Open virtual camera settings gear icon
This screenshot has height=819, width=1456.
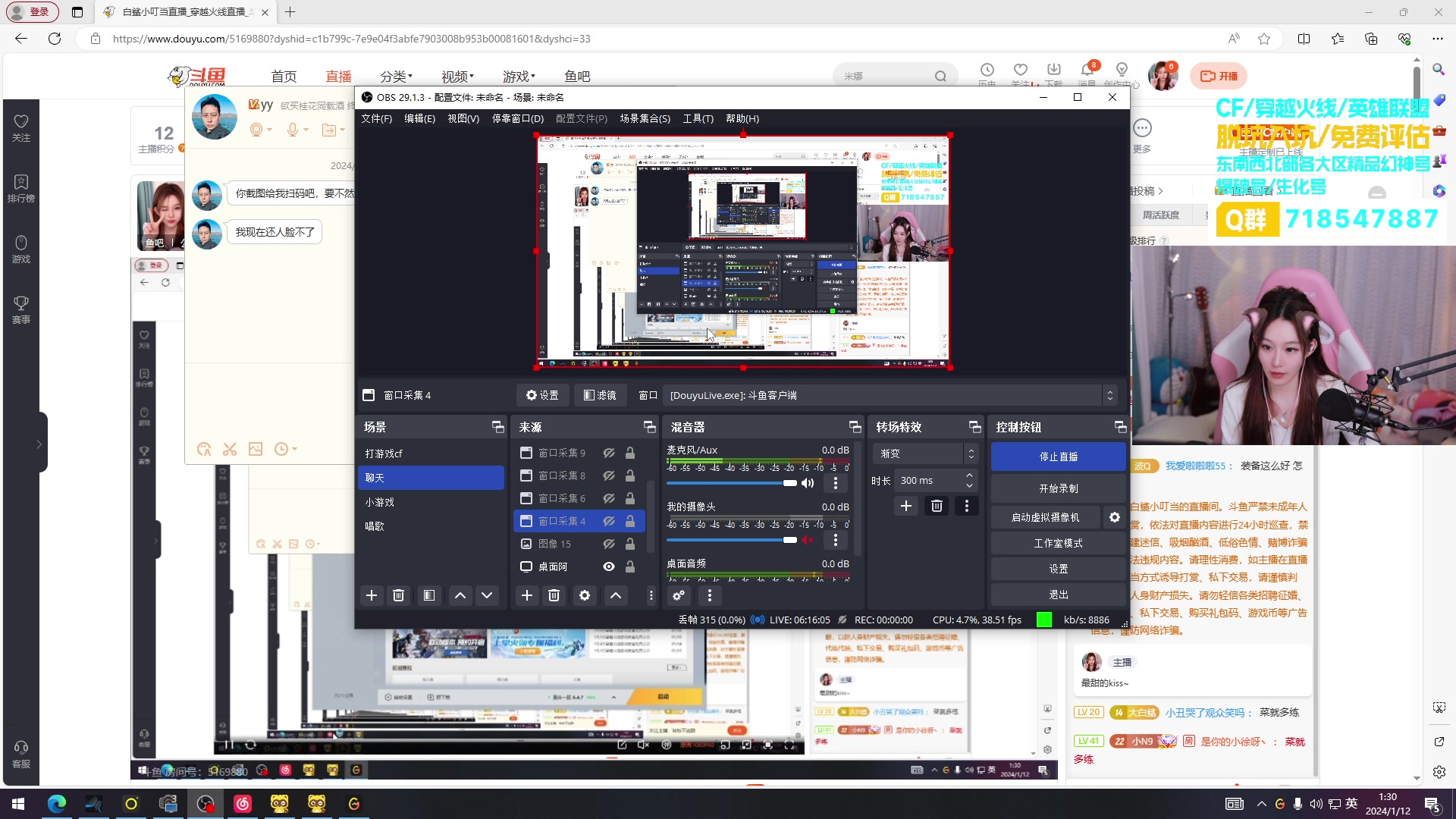pyautogui.click(x=1115, y=517)
